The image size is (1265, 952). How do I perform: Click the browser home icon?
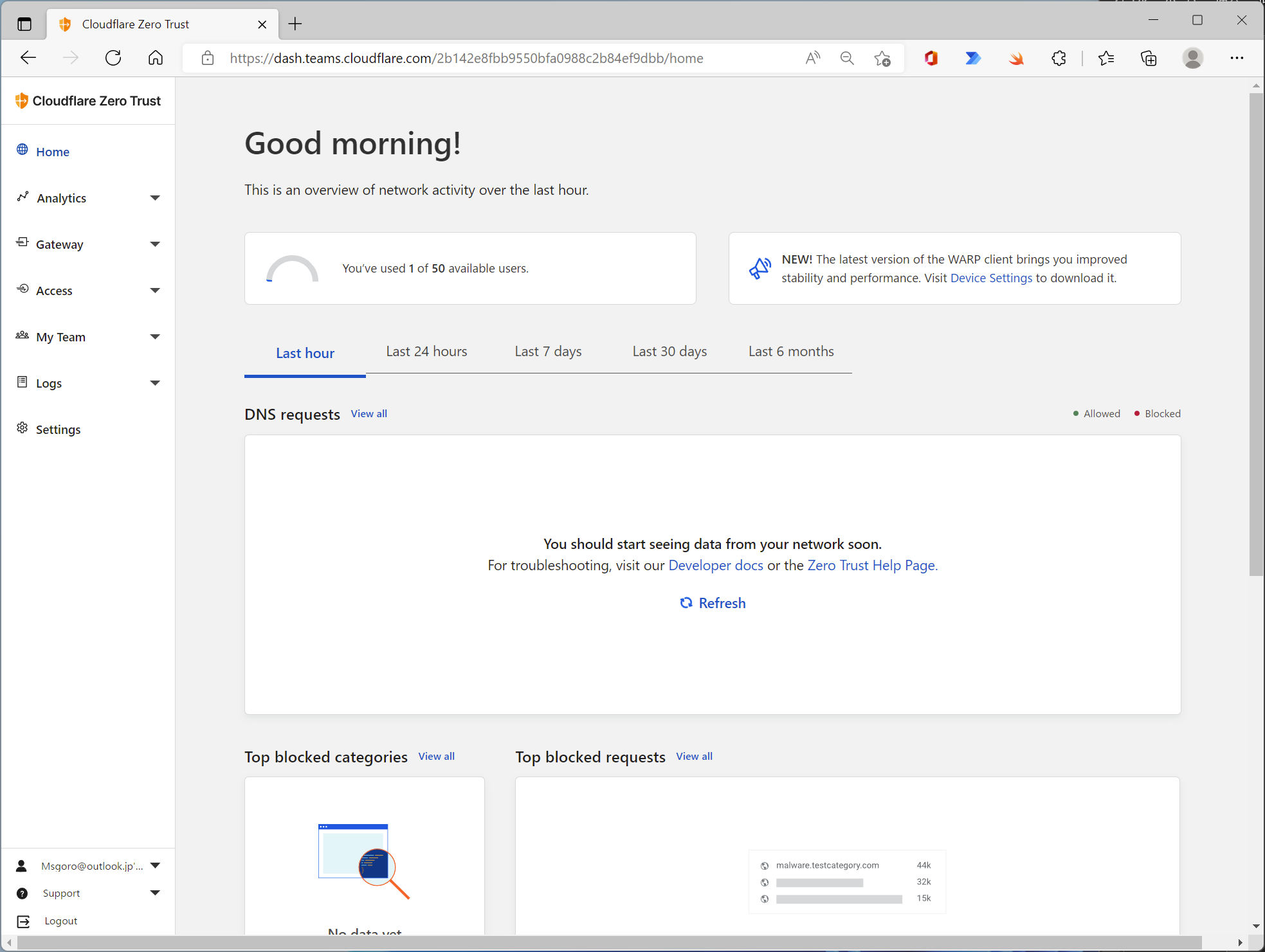(x=156, y=58)
